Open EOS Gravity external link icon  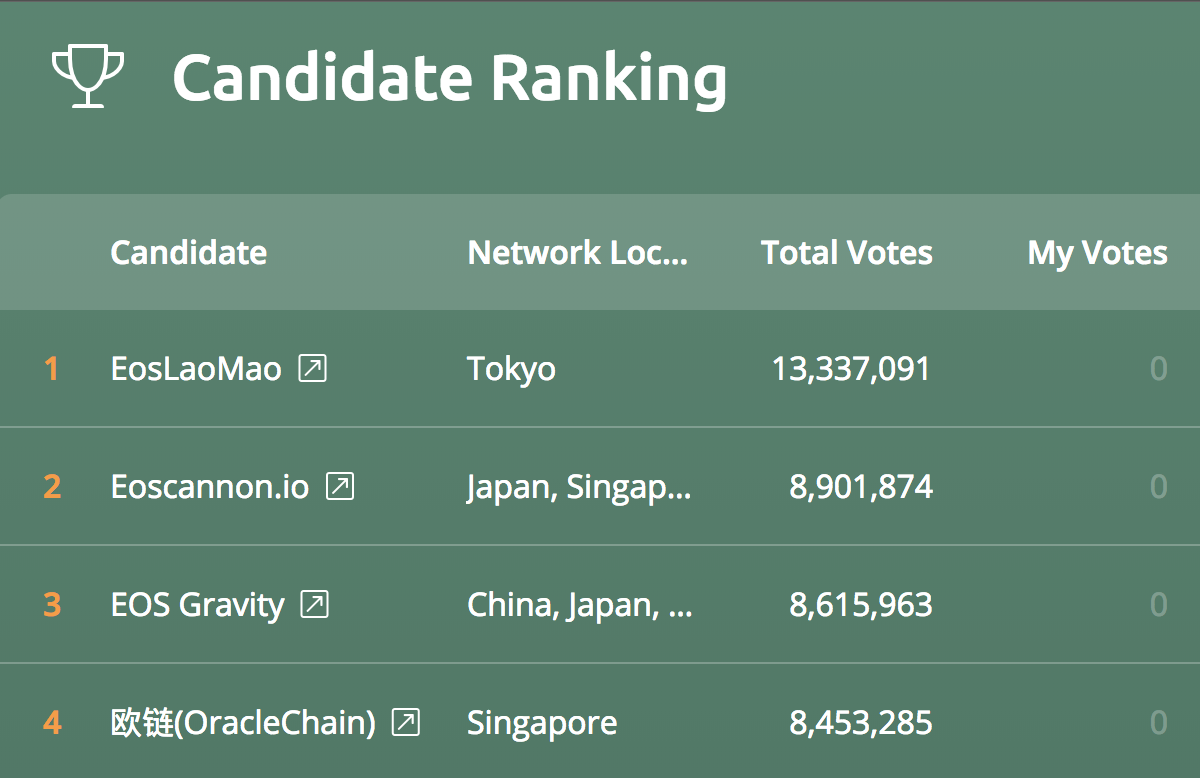(x=315, y=605)
